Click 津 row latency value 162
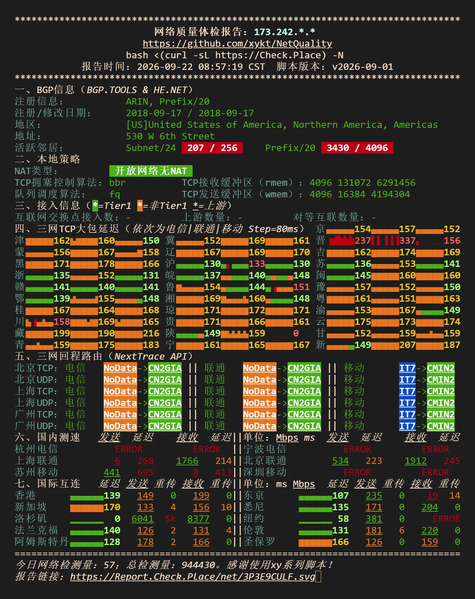 tap(62, 241)
